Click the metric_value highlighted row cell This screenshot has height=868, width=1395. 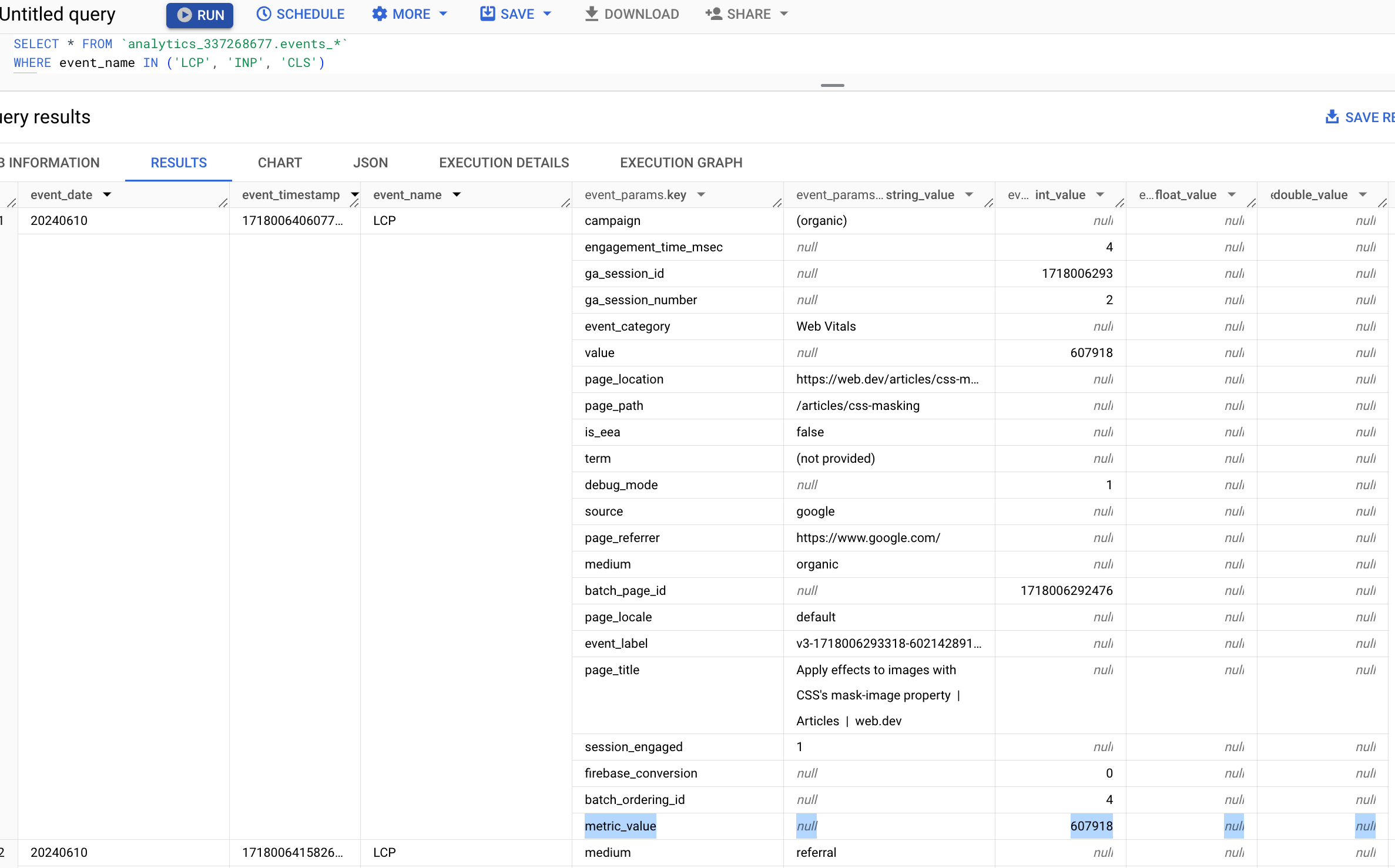point(619,825)
